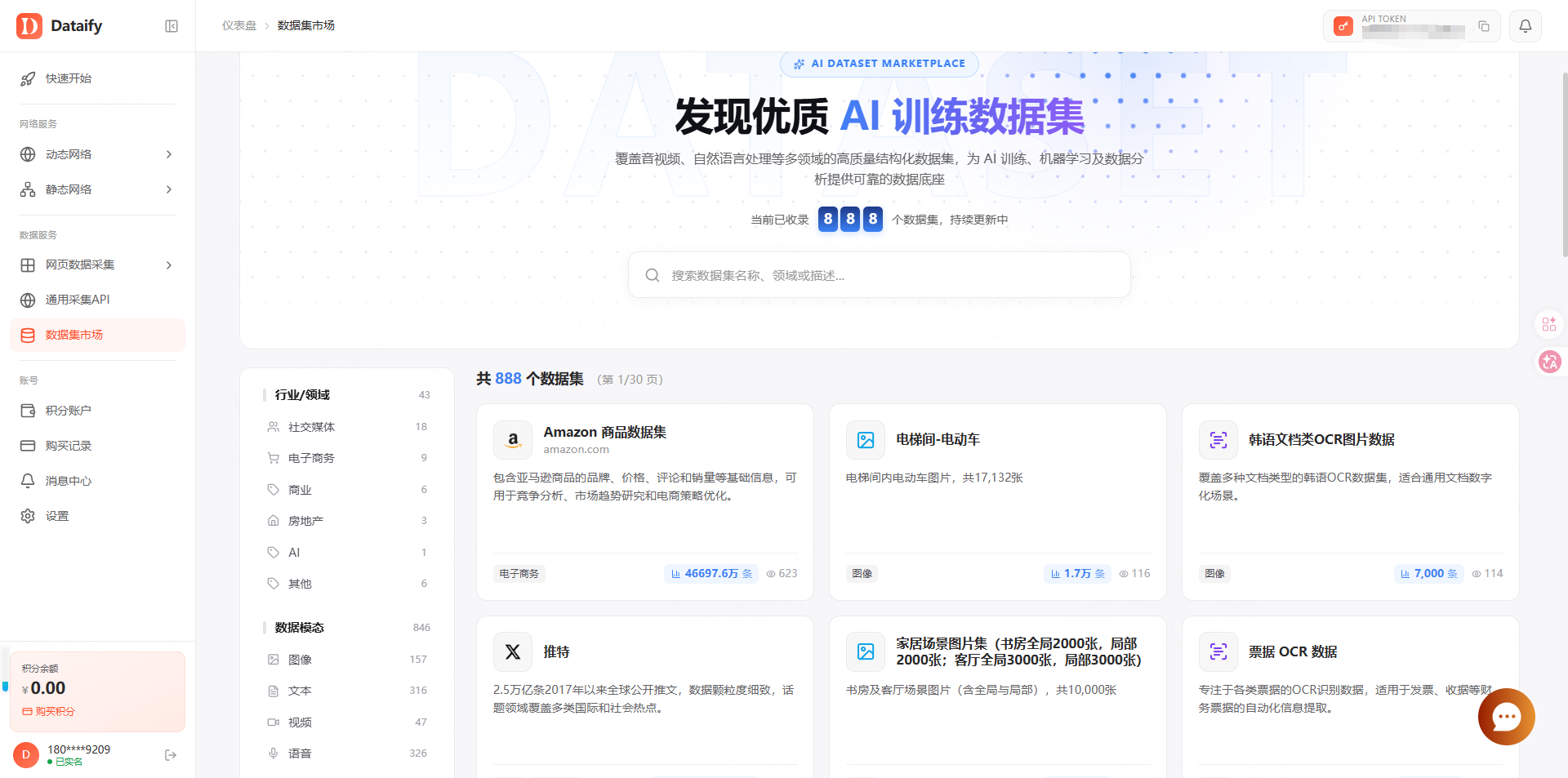The image size is (1568, 778).
Task: Open 购买记录 page
Action: 98,446
